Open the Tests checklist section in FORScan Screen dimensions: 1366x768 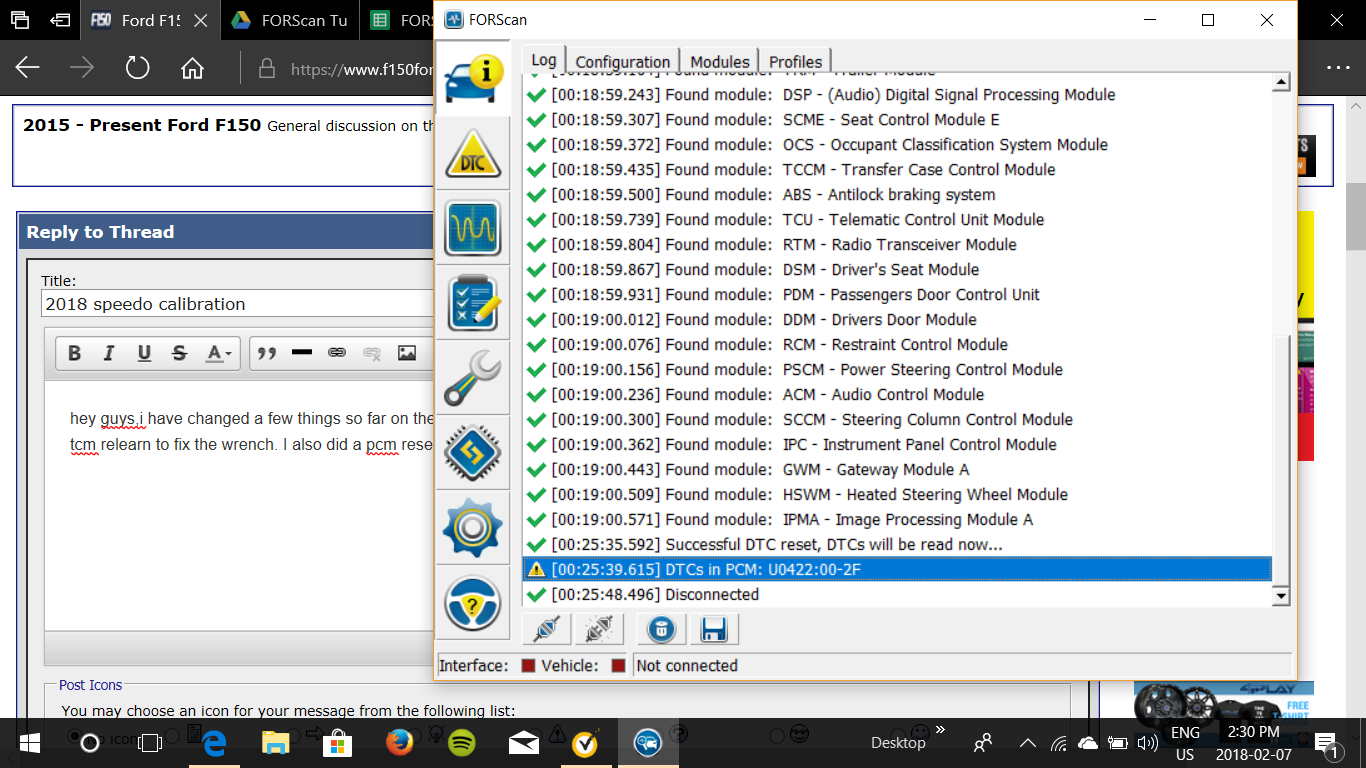coord(473,303)
